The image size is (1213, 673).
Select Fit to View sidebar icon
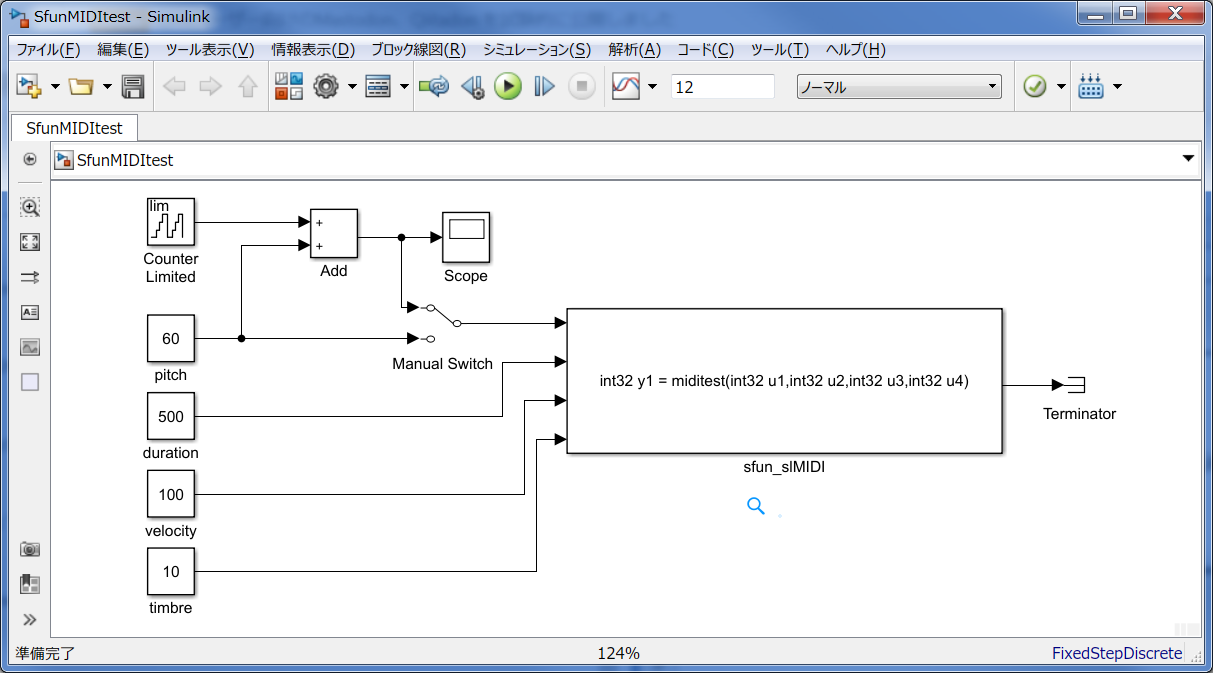click(30, 242)
